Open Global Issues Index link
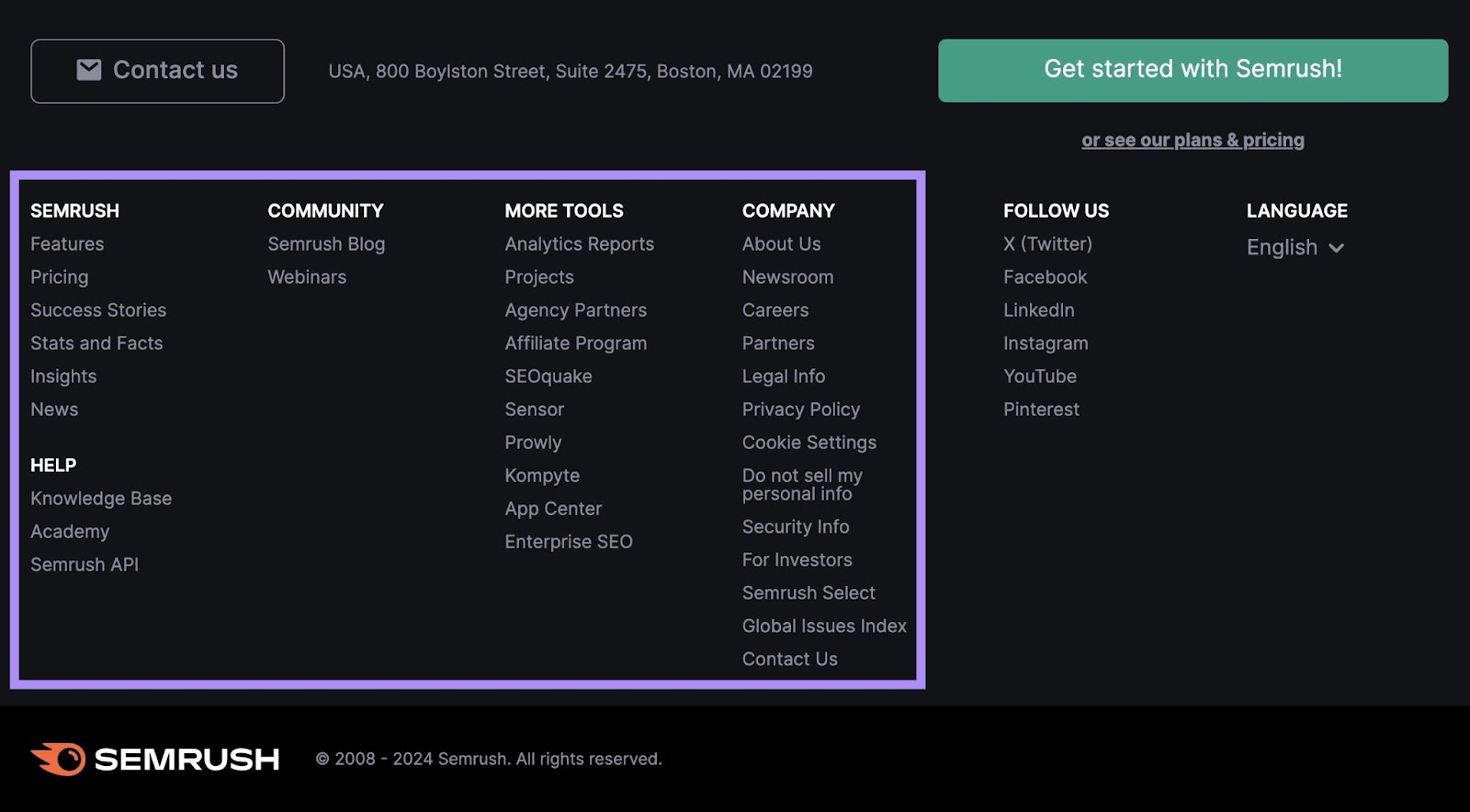Screen dimensions: 1470x812 pos(824,626)
